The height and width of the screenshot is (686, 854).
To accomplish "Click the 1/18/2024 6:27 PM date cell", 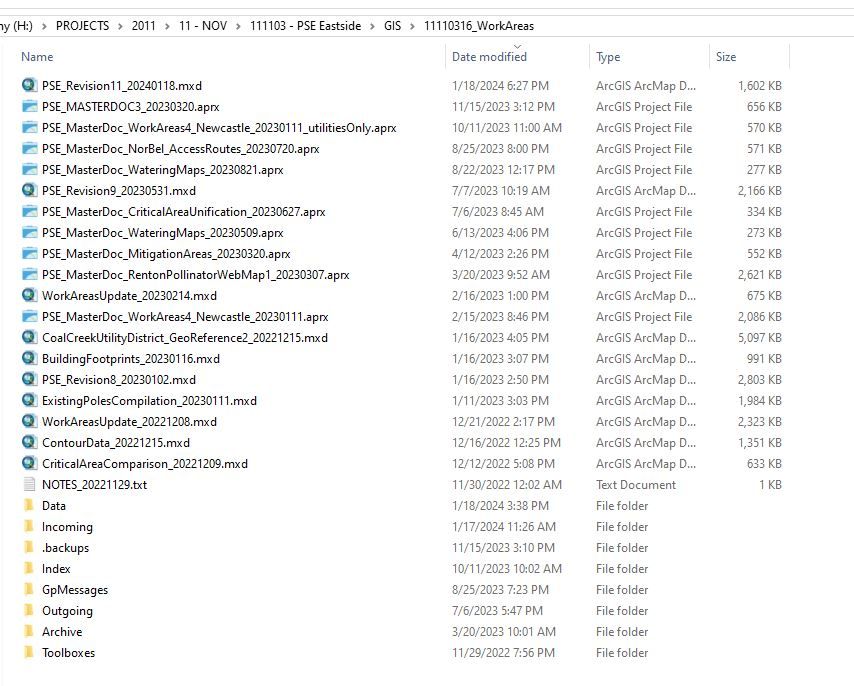I will tap(500, 85).
